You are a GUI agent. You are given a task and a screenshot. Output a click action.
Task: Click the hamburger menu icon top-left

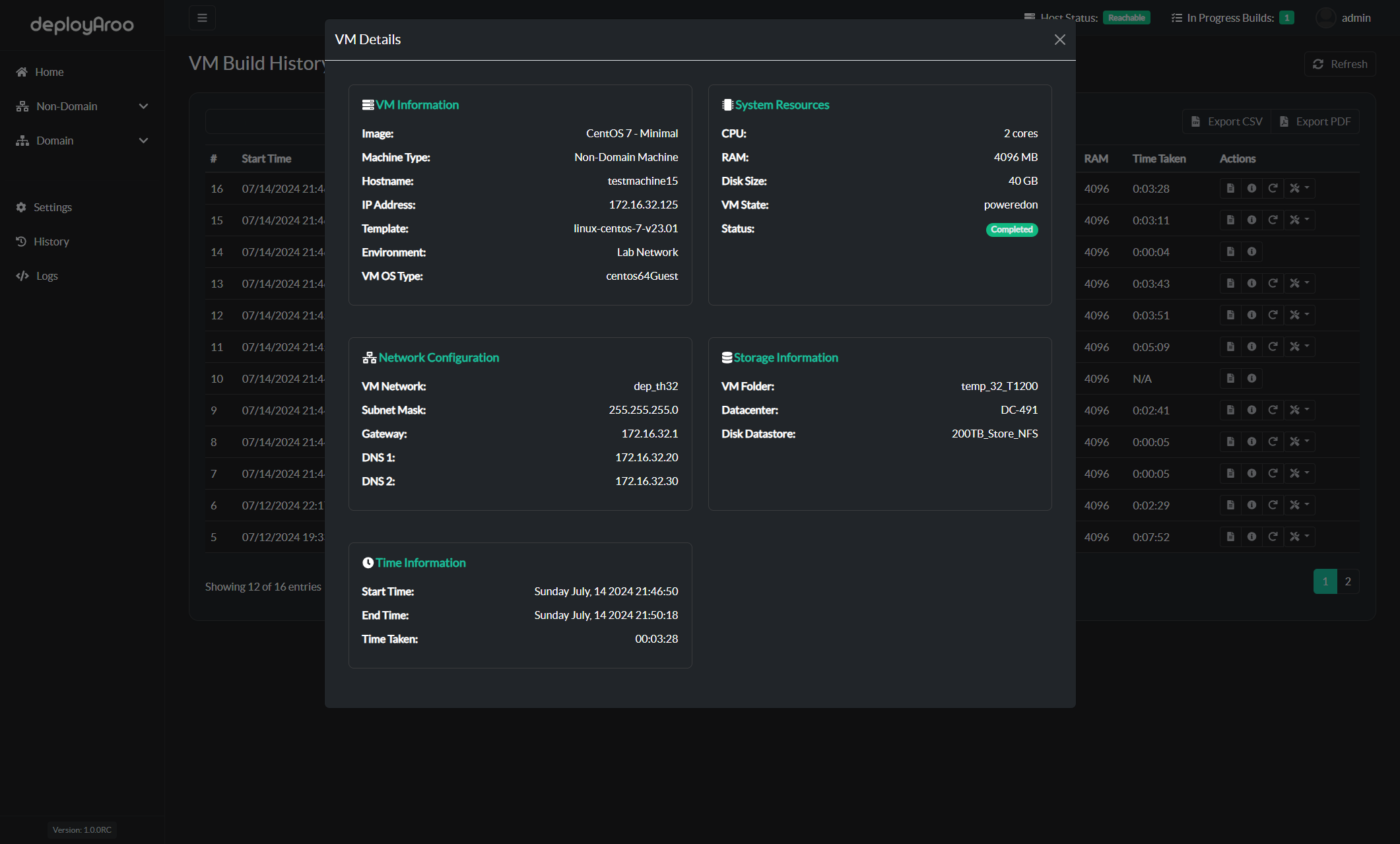pyautogui.click(x=202, y=17)
